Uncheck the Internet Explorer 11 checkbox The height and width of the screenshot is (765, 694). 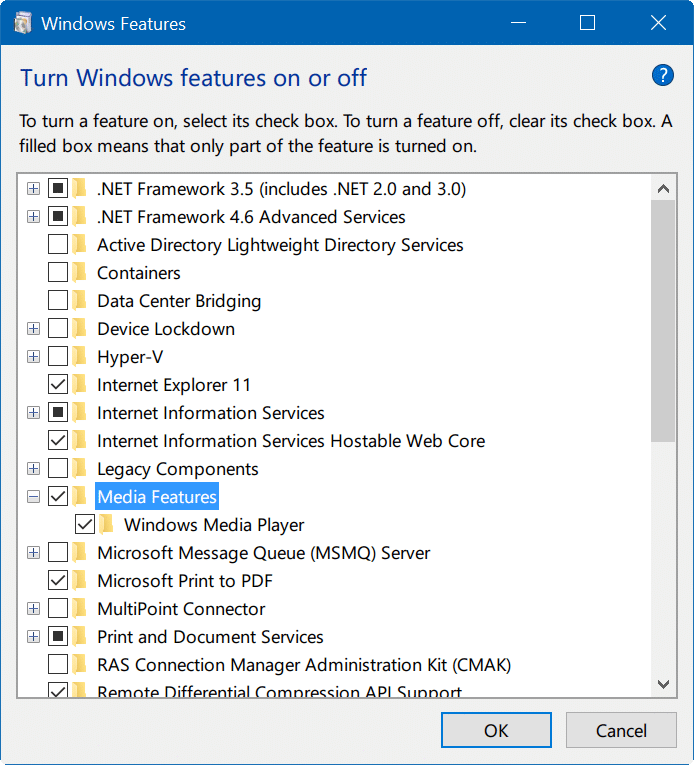pos(58,385)
